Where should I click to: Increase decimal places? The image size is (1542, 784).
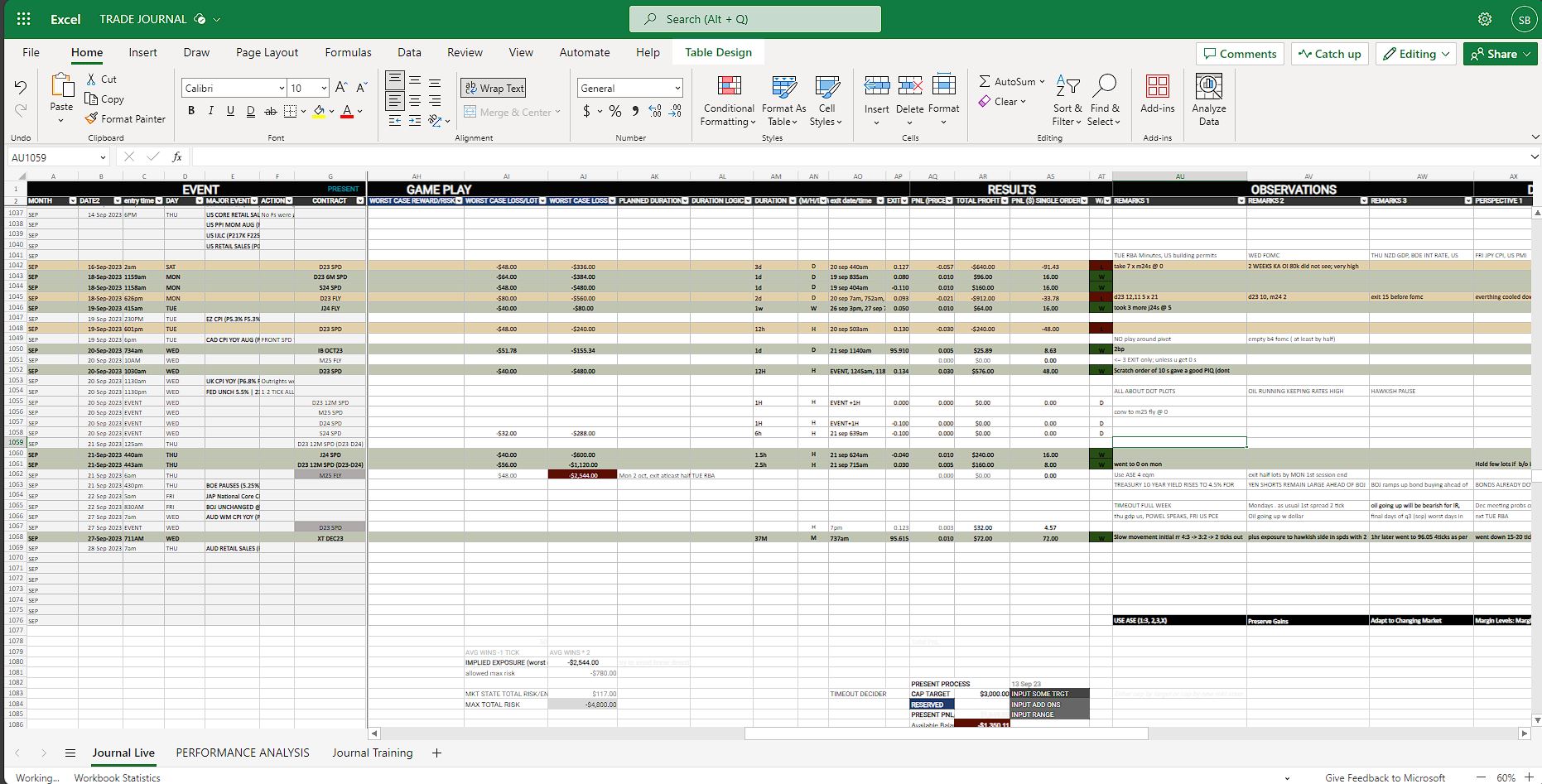click(655, 111)
